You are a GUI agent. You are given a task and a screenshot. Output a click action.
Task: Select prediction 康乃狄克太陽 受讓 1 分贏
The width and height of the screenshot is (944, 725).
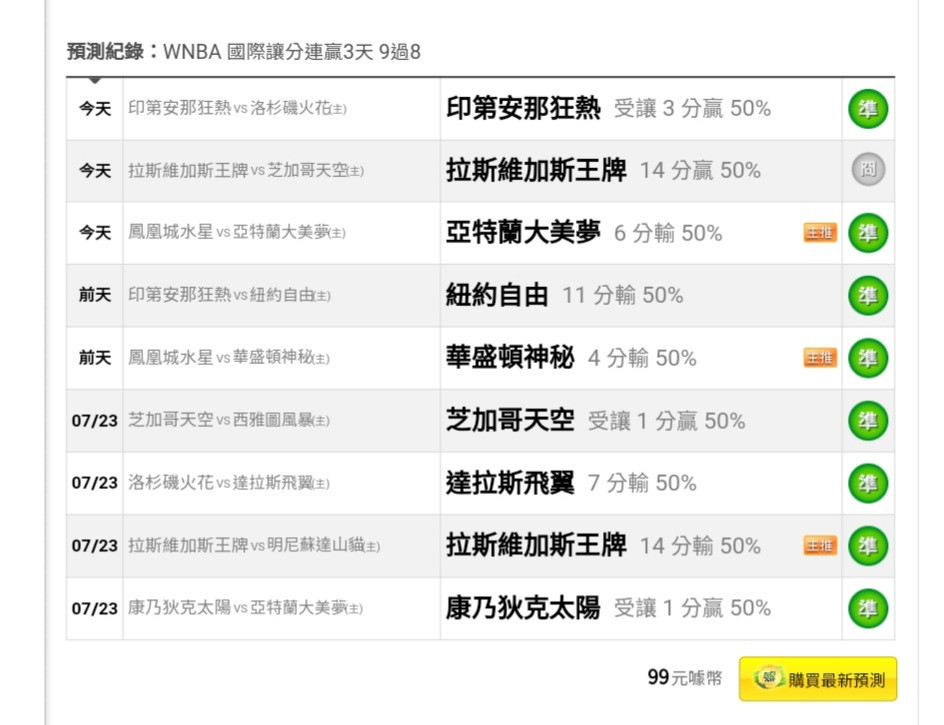(608, 608)
